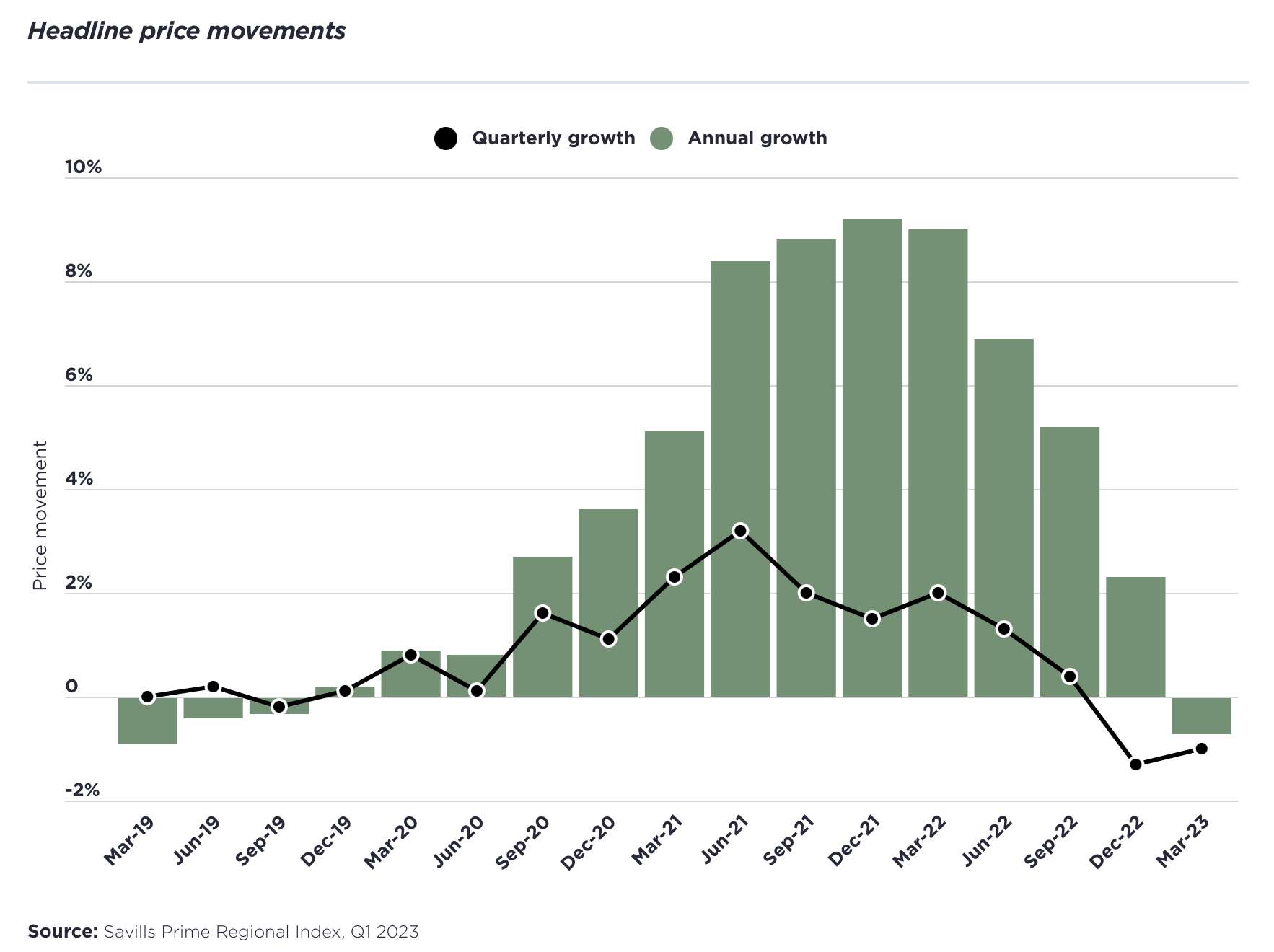Image resolution: width=1274 pixels, height=952 pixels.
Task: Click the Savills Prime Regional Index source text
Action: coord(260,932)
